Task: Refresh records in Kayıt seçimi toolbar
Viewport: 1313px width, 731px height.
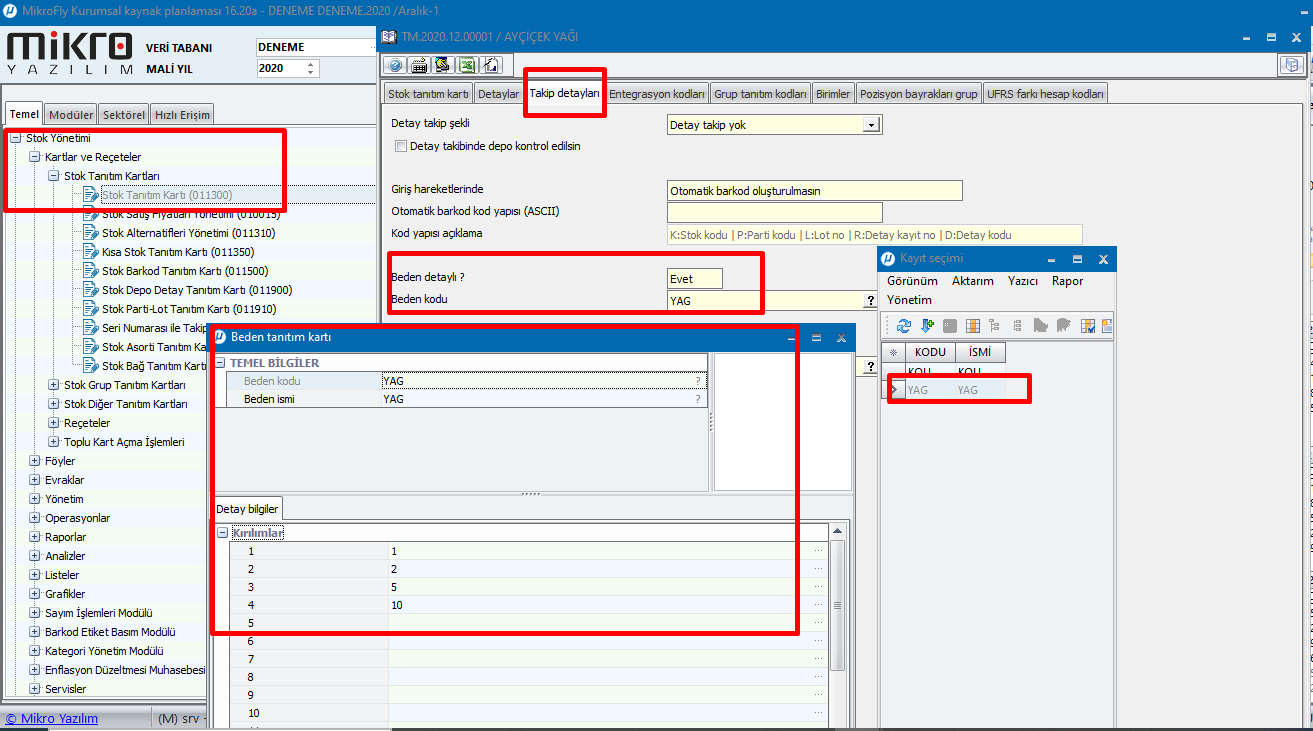Action: point(904,326)
